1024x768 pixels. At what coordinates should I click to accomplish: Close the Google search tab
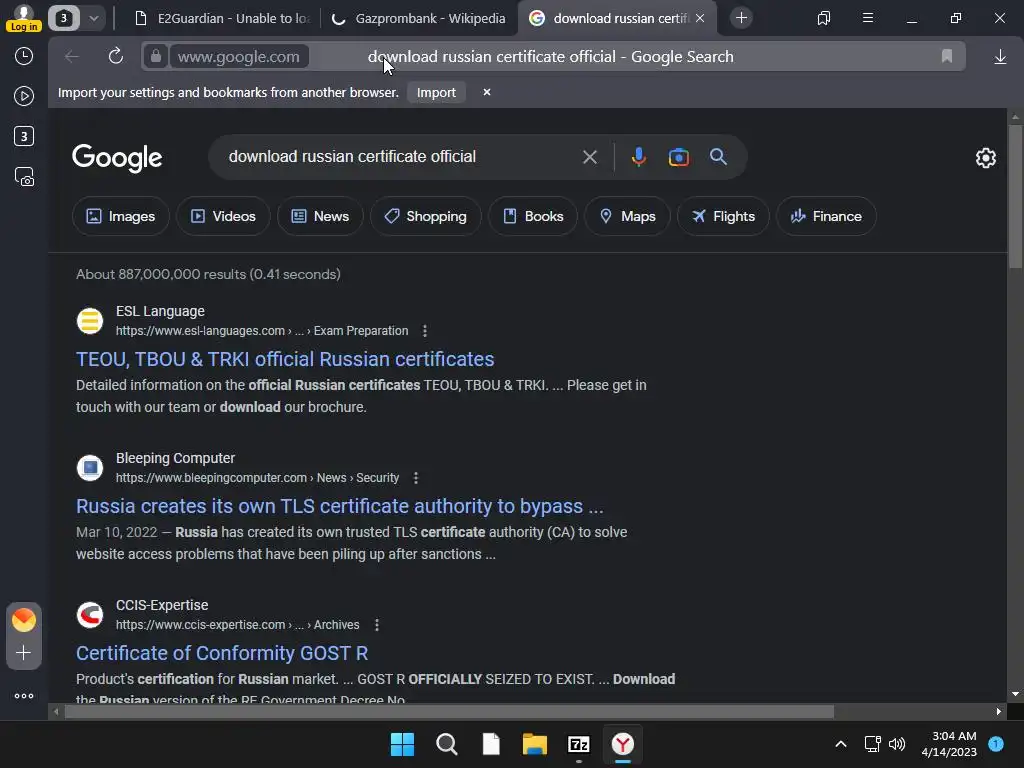700,18
